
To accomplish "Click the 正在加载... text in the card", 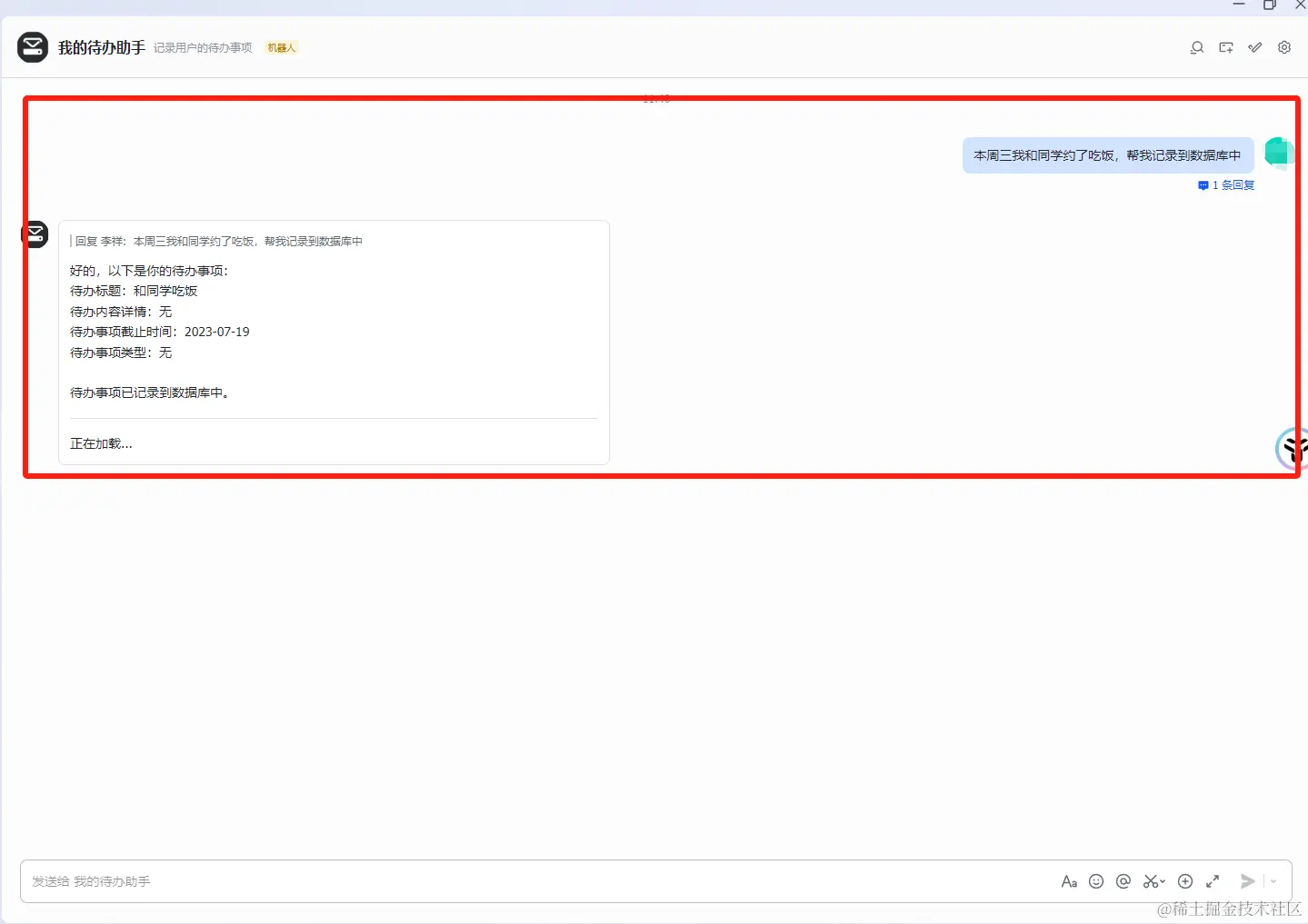I will pos(101,443).
